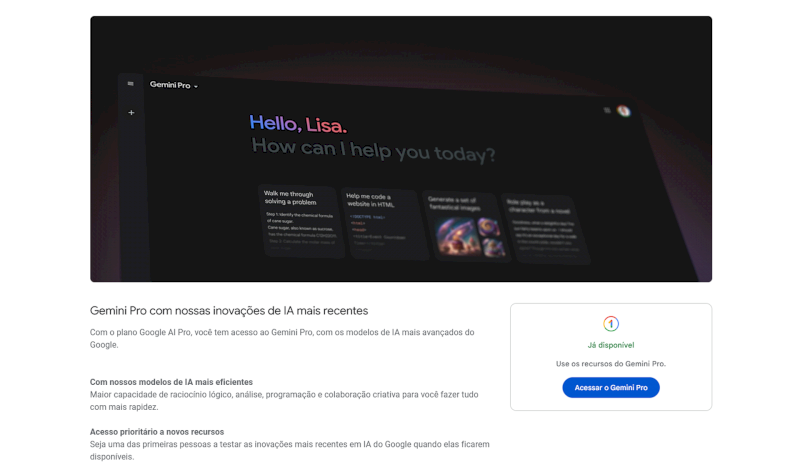Click the Acessar o Gemini Pro button
The height and width of the screenshot is (475, 800).
611,388
